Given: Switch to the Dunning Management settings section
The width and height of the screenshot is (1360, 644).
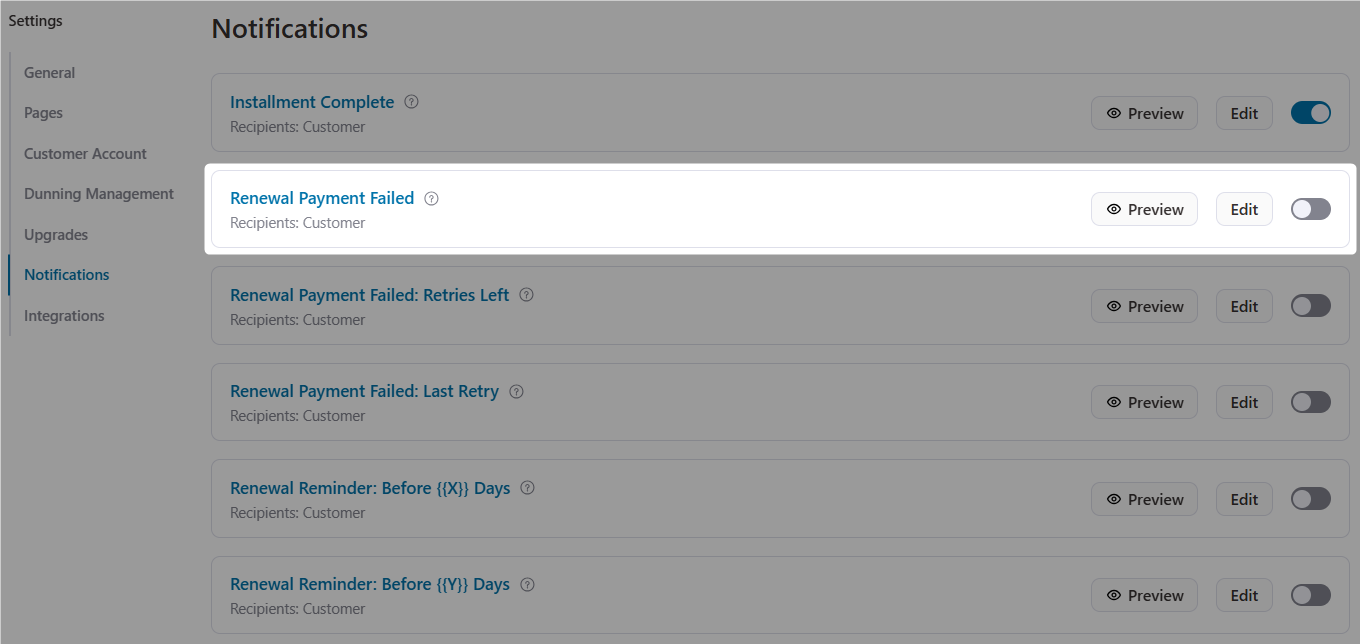Looking at the screenshot, I should (x=98, y=193).
